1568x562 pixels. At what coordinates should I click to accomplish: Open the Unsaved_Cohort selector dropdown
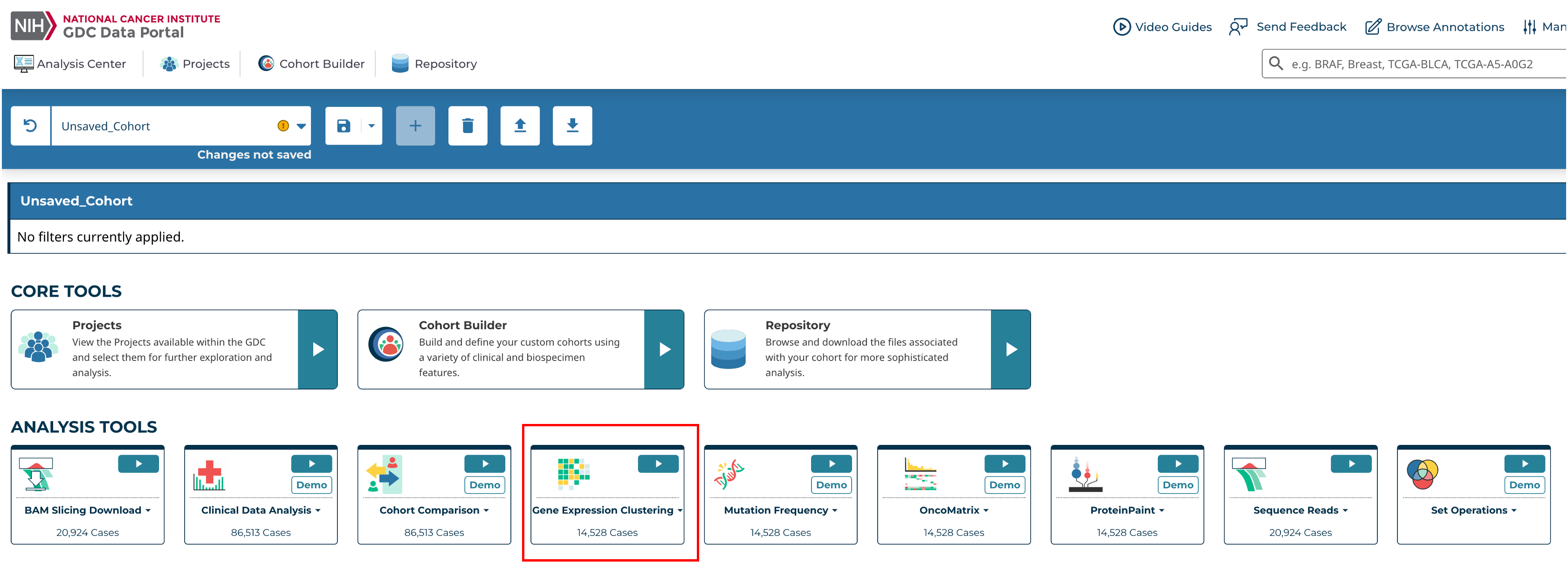pos(301,126)
